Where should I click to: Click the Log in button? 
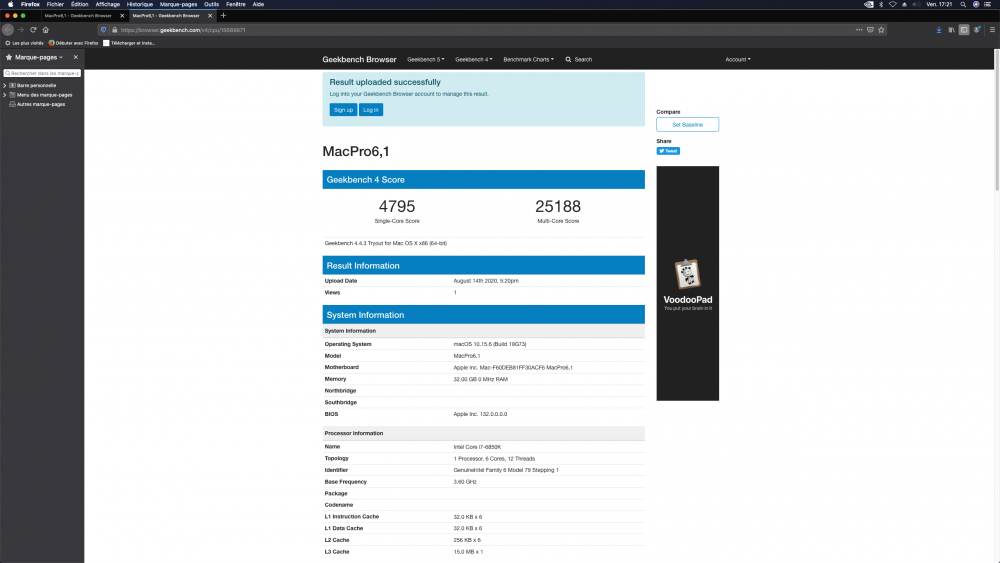(371, 110)
